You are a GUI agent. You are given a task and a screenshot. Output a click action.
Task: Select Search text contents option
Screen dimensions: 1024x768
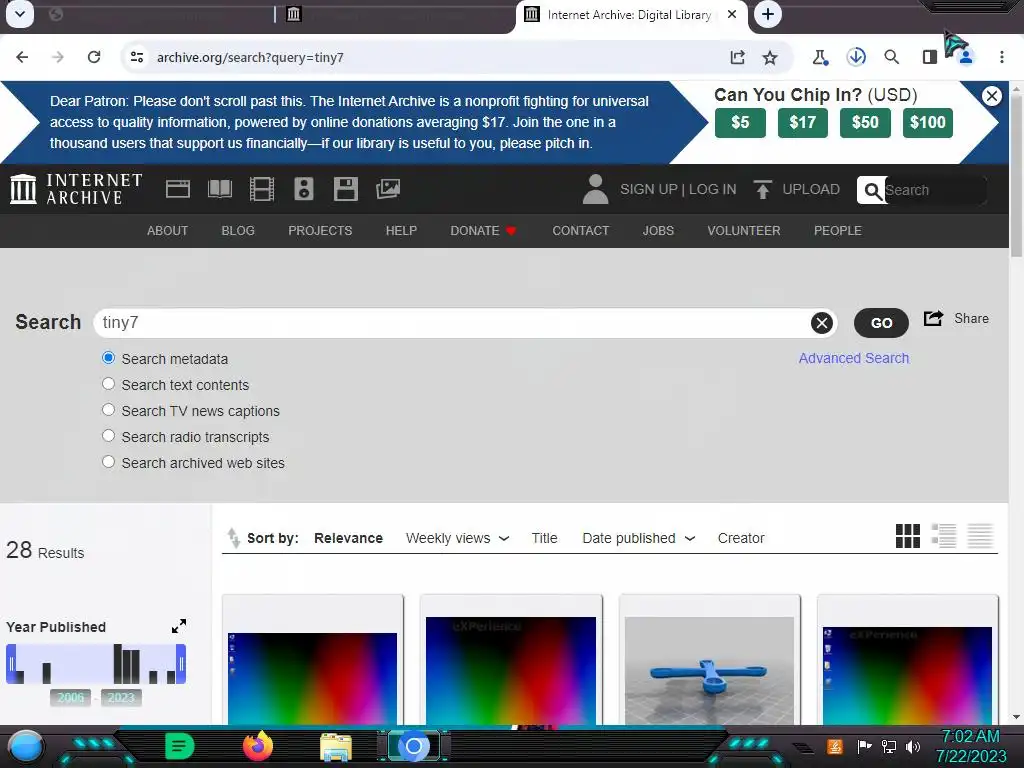tap(108, 384)
